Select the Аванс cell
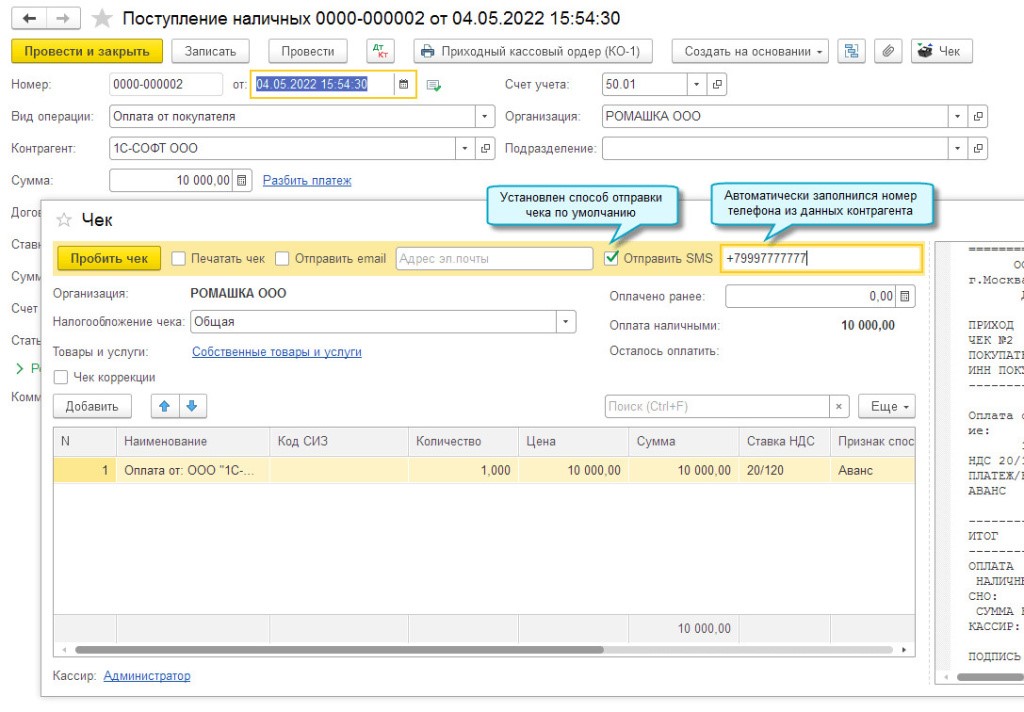 [872, 470]
